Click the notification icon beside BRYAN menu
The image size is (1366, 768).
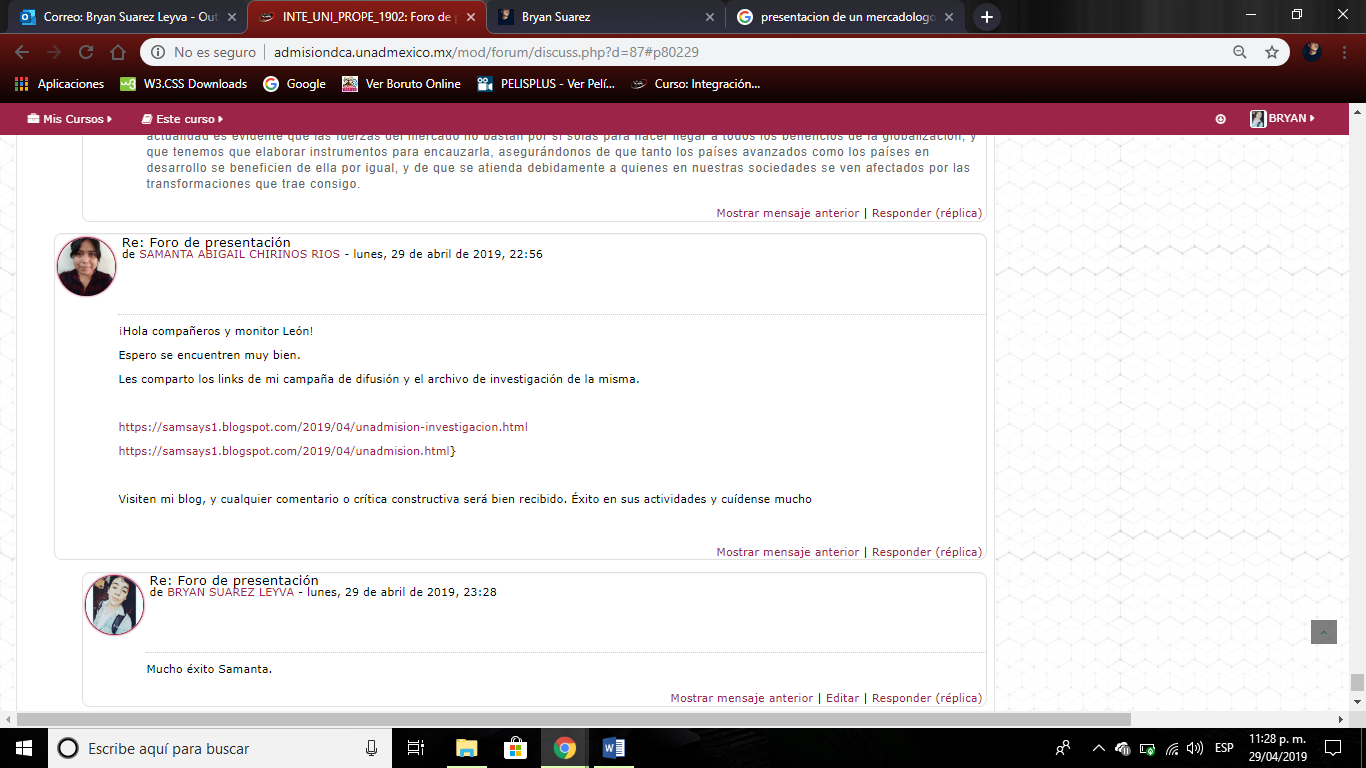[1220, 119]
